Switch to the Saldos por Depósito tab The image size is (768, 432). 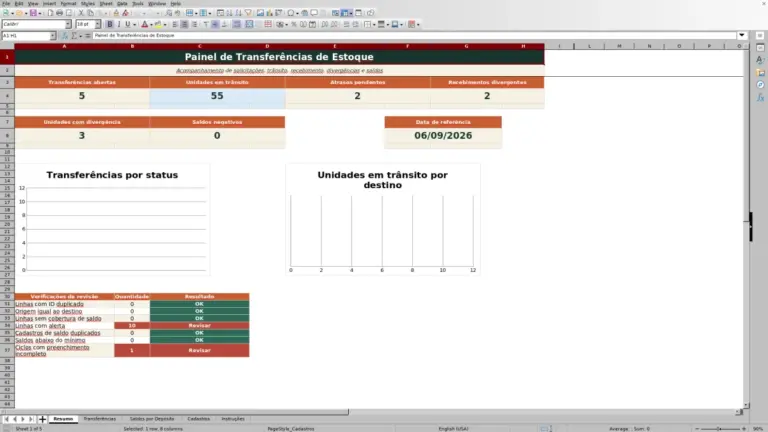(152, 419)
